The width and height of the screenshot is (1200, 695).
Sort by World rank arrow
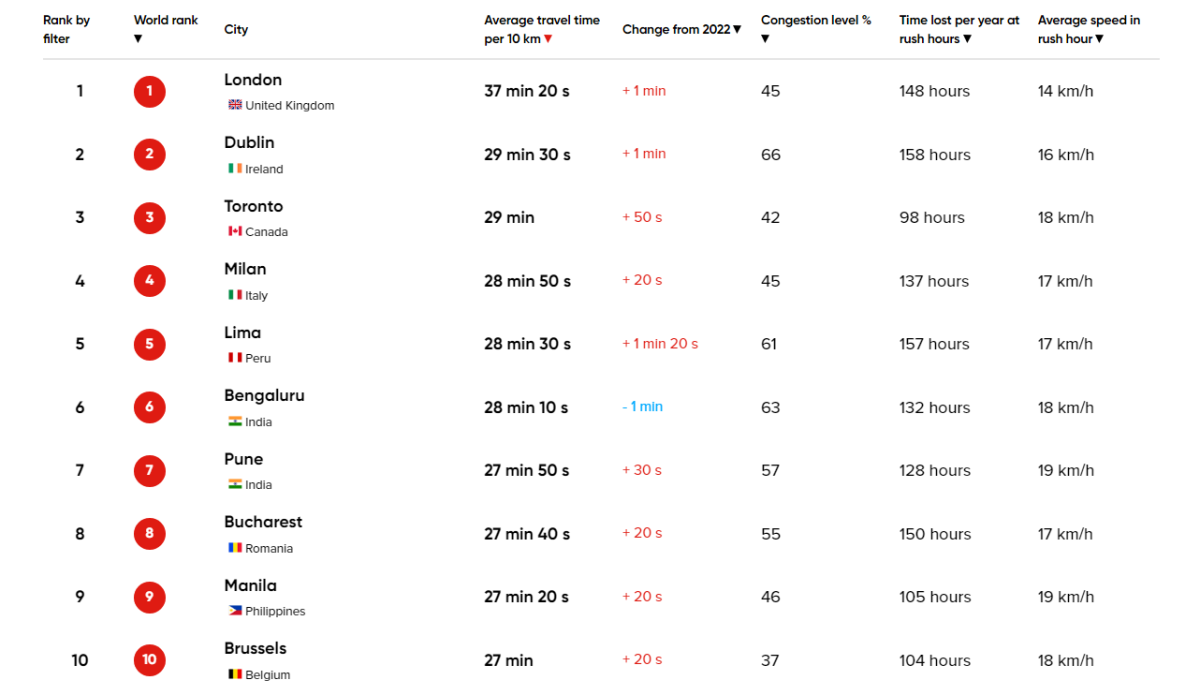[x=138, y=39]
